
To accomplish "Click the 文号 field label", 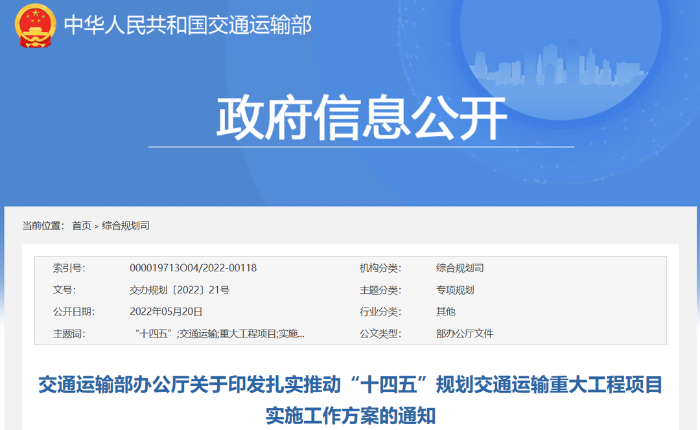I will click(x=63, y=290).
